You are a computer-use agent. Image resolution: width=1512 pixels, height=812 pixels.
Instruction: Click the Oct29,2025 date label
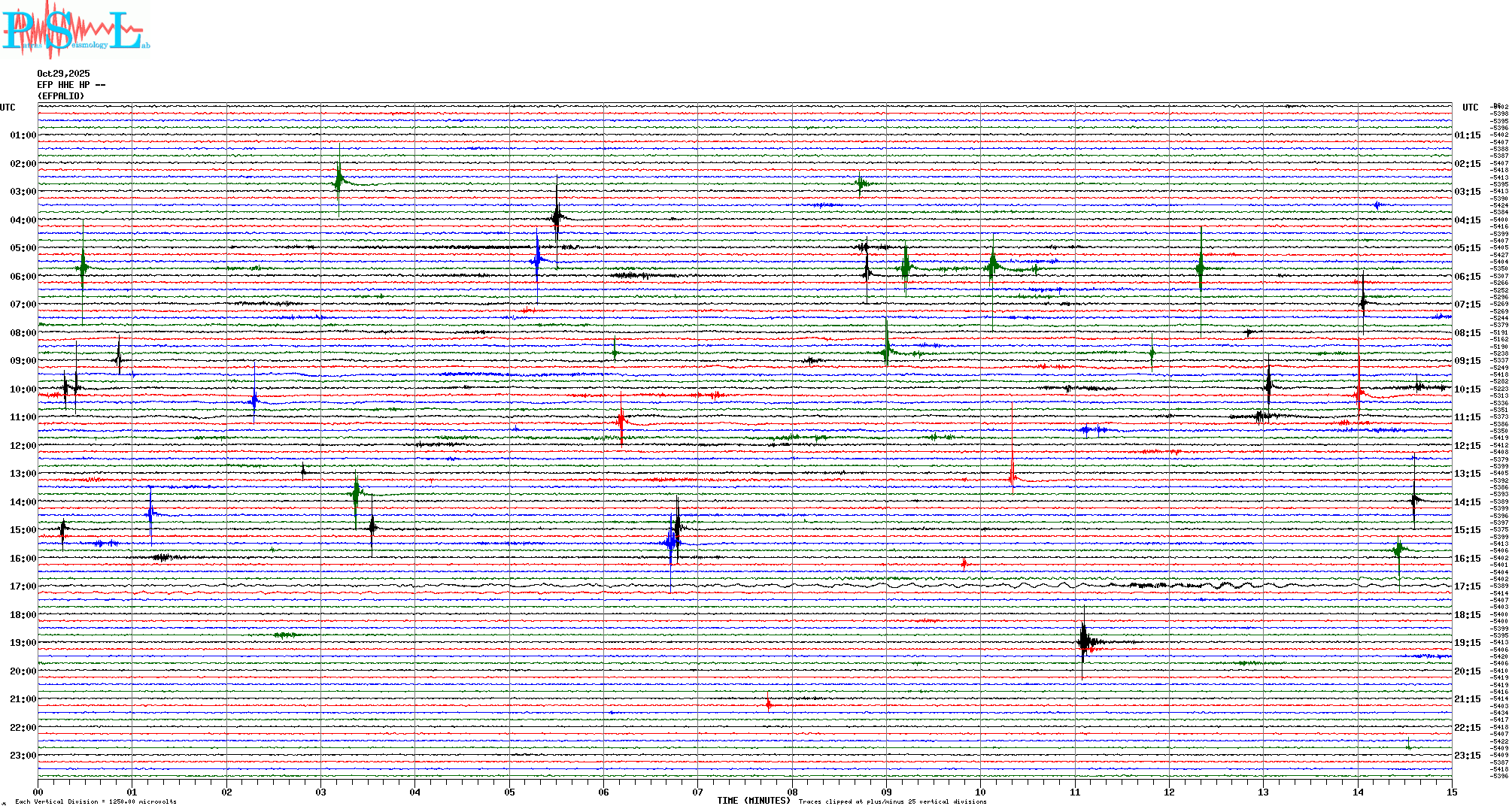[x=63, y=74]
